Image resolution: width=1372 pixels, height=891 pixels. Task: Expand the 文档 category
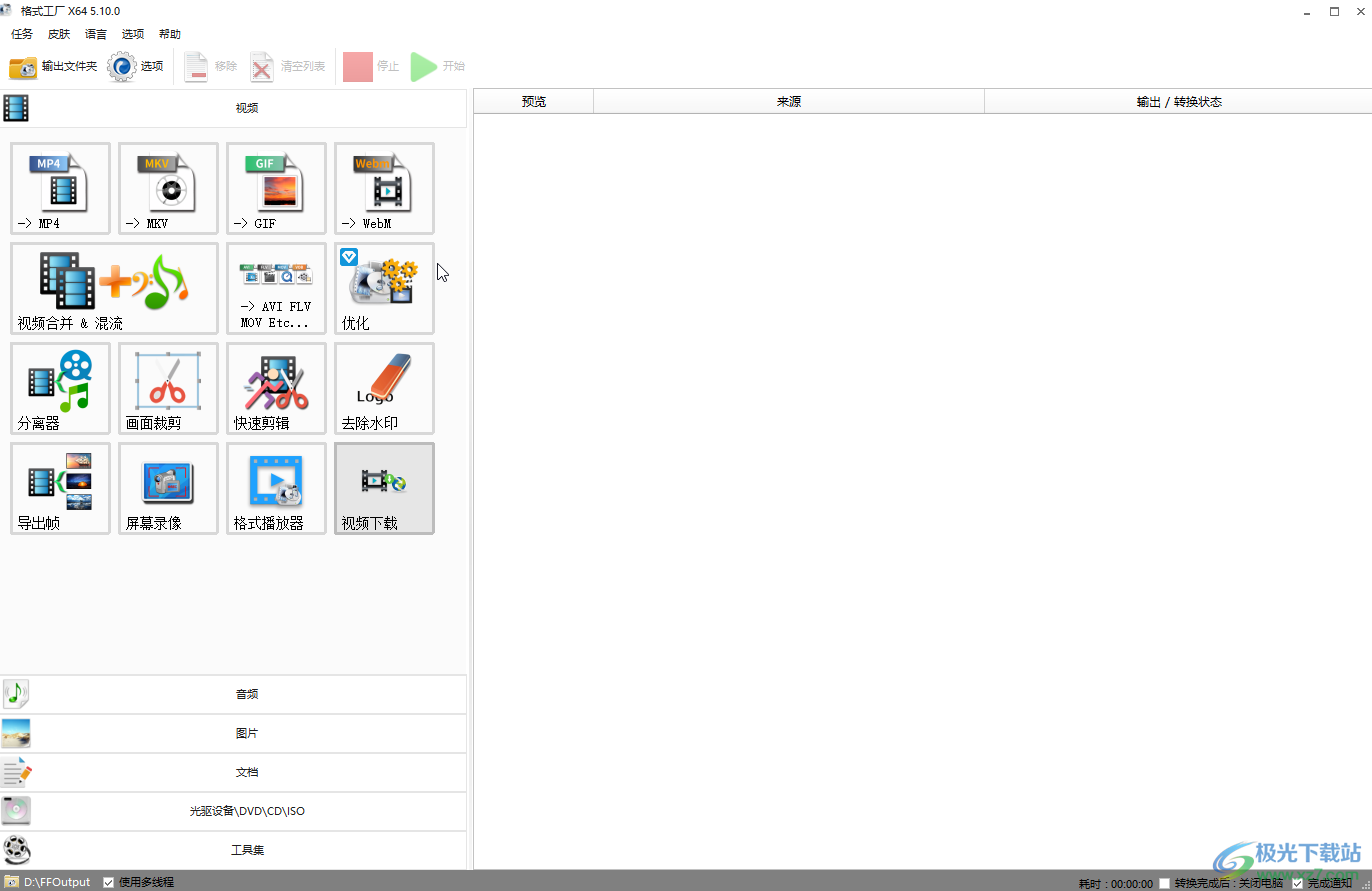[x=233, y=772]
